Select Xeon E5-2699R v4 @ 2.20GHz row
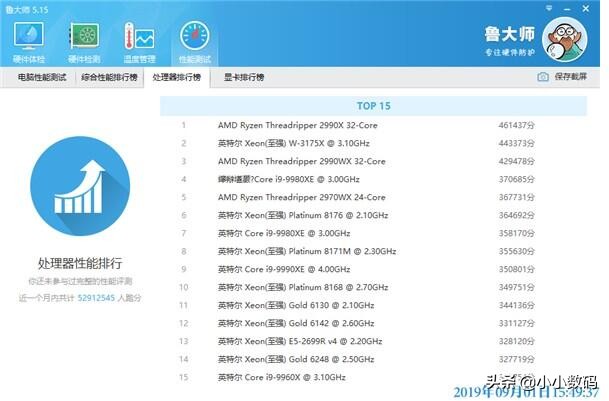The width and height of the screenshot is (609, 401). click(x=373, y=341)
